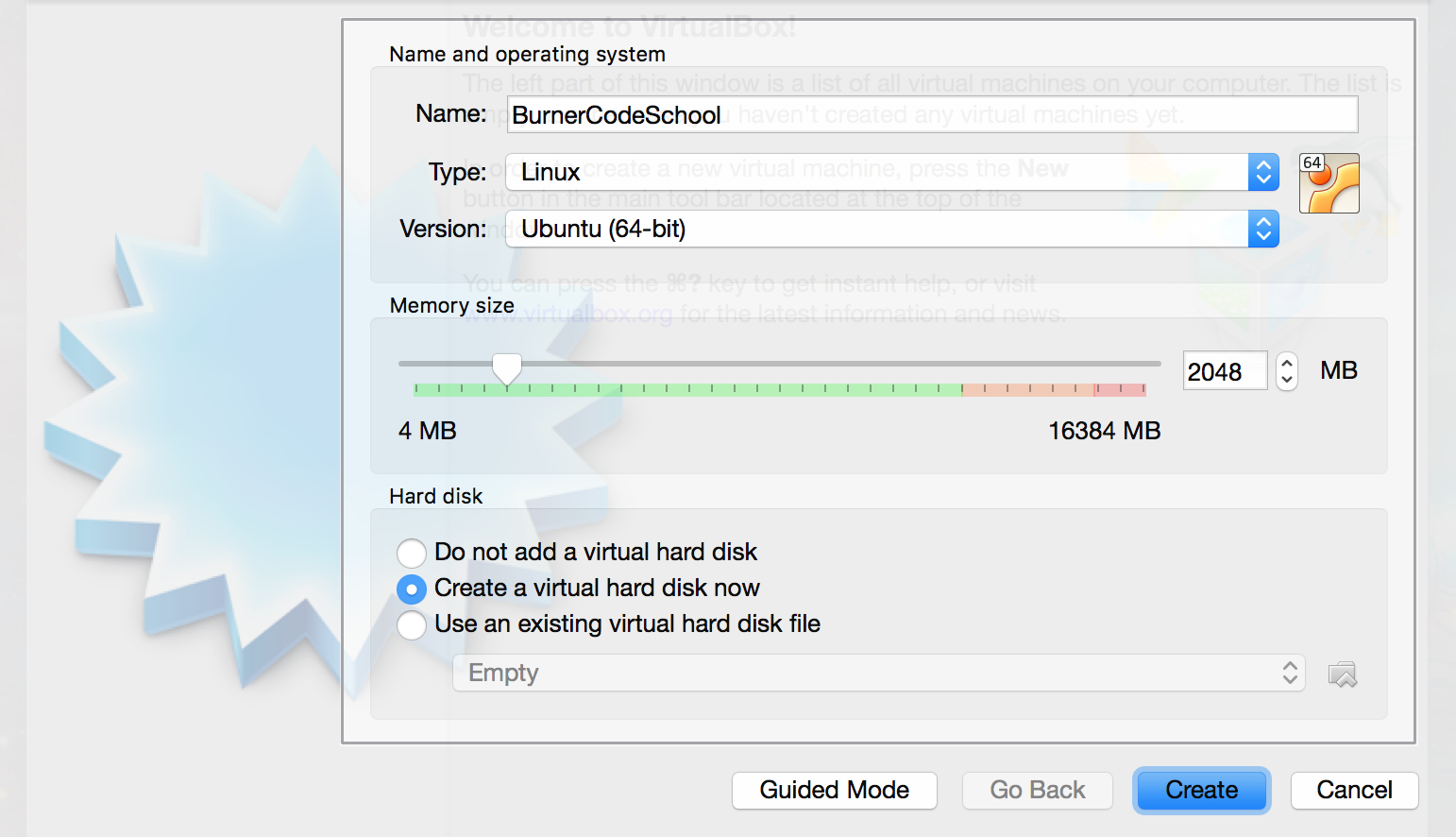
Task: Open the Empty hard disk file dropdown
Action: pos(879,673)
